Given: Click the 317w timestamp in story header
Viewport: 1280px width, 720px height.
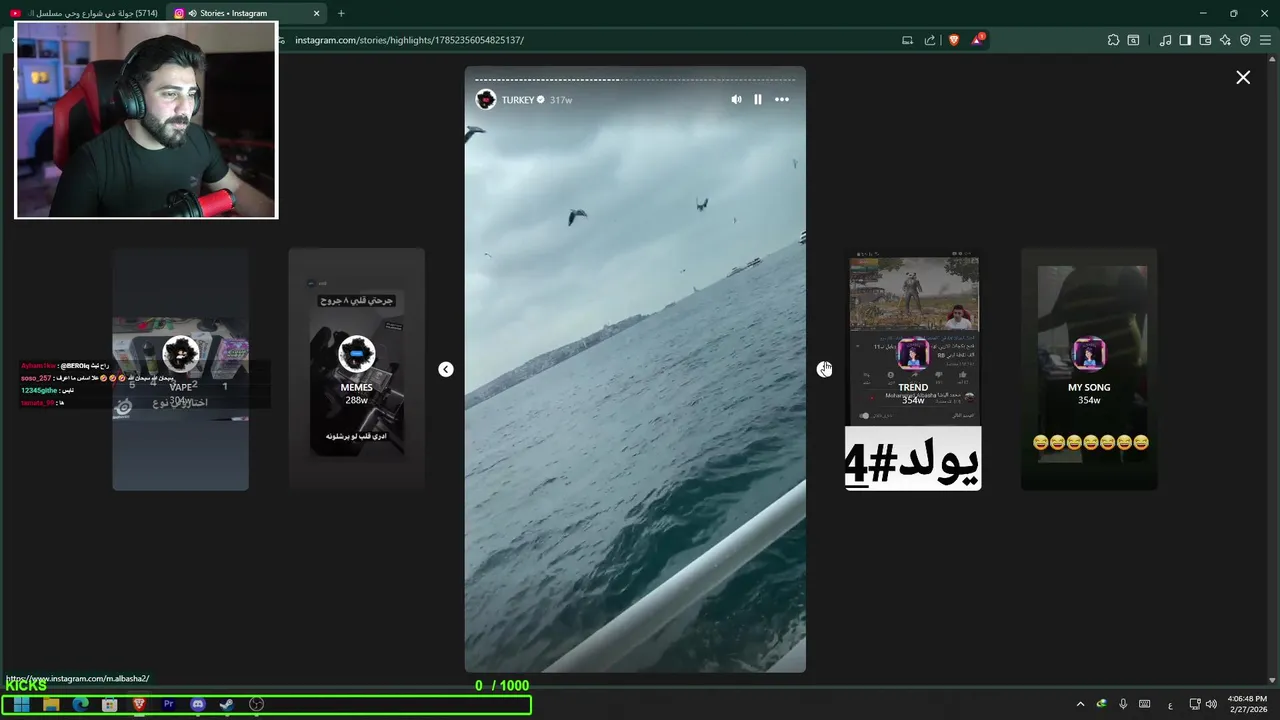Looking at the screenshot, I should pyautogui.click(x=561, y=100).
